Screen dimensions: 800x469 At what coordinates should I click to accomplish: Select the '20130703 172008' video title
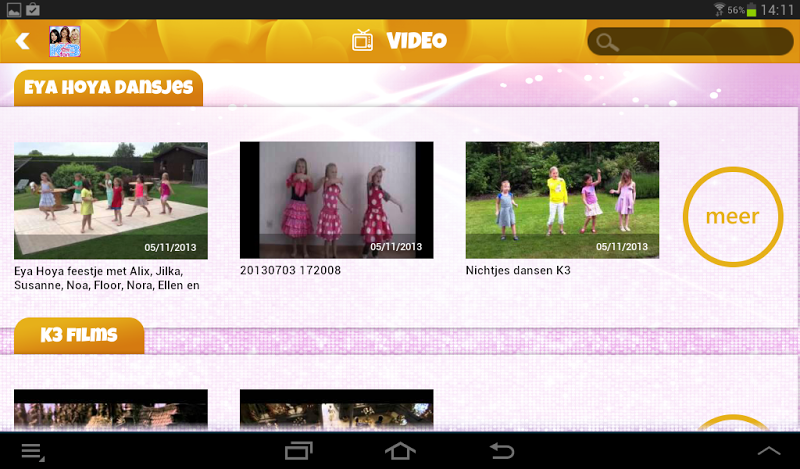tap(290, 270)
